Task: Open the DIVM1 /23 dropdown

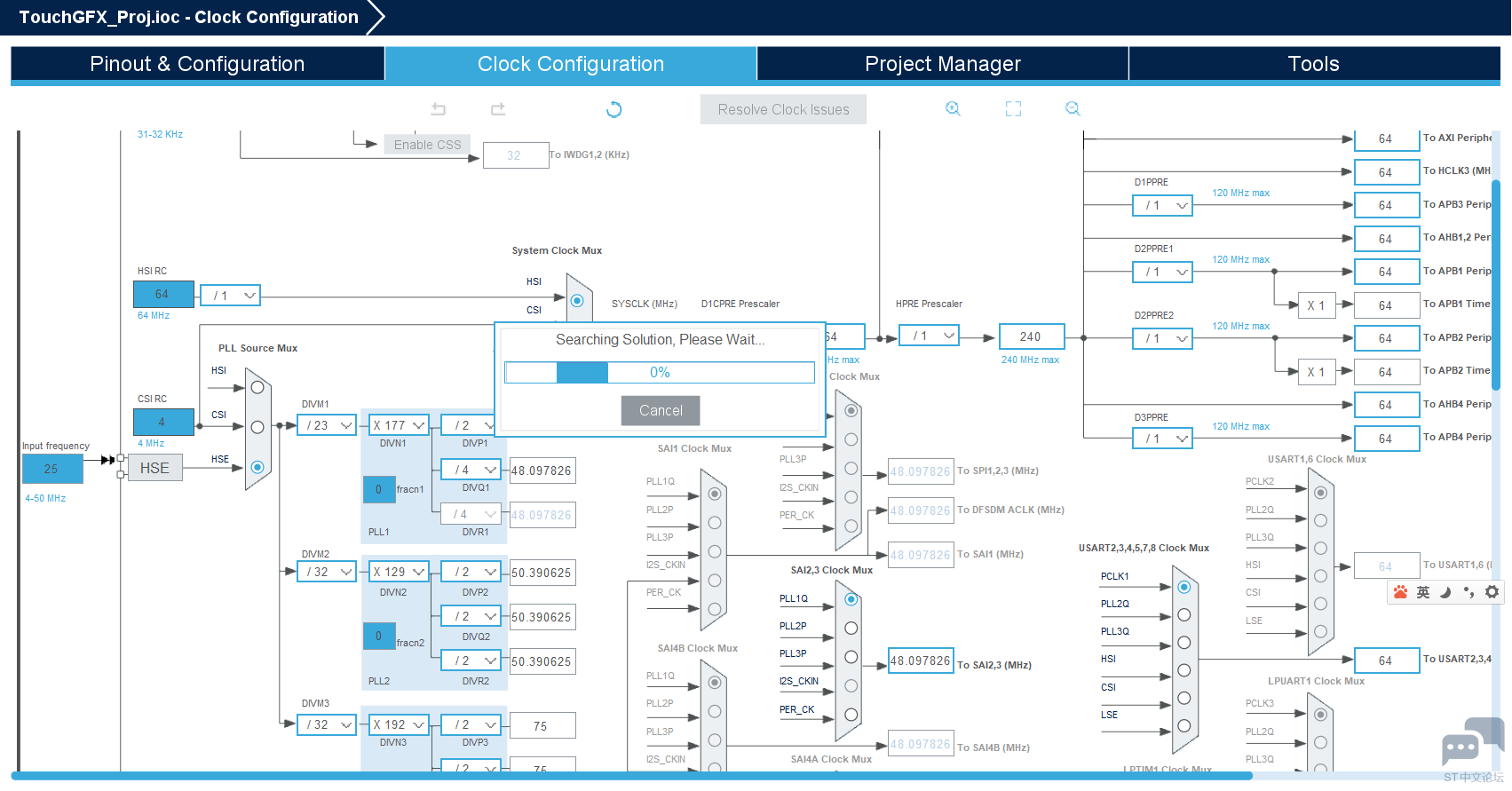Action: (326, 425)
